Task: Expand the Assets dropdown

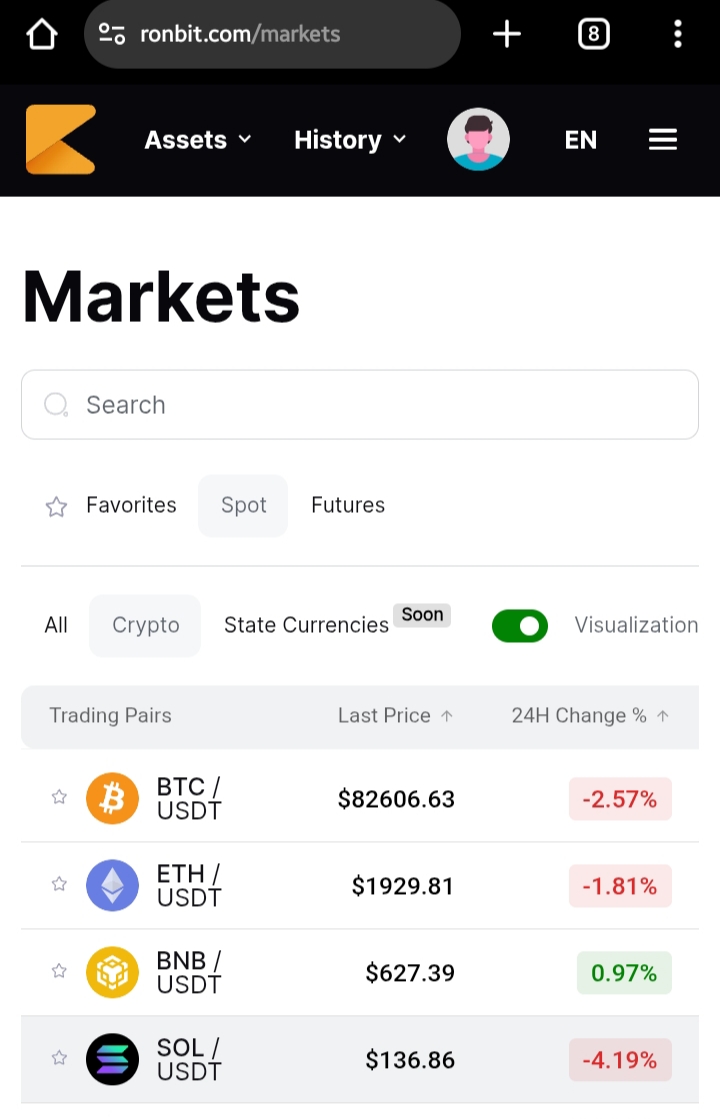Action: pos(198,139)
